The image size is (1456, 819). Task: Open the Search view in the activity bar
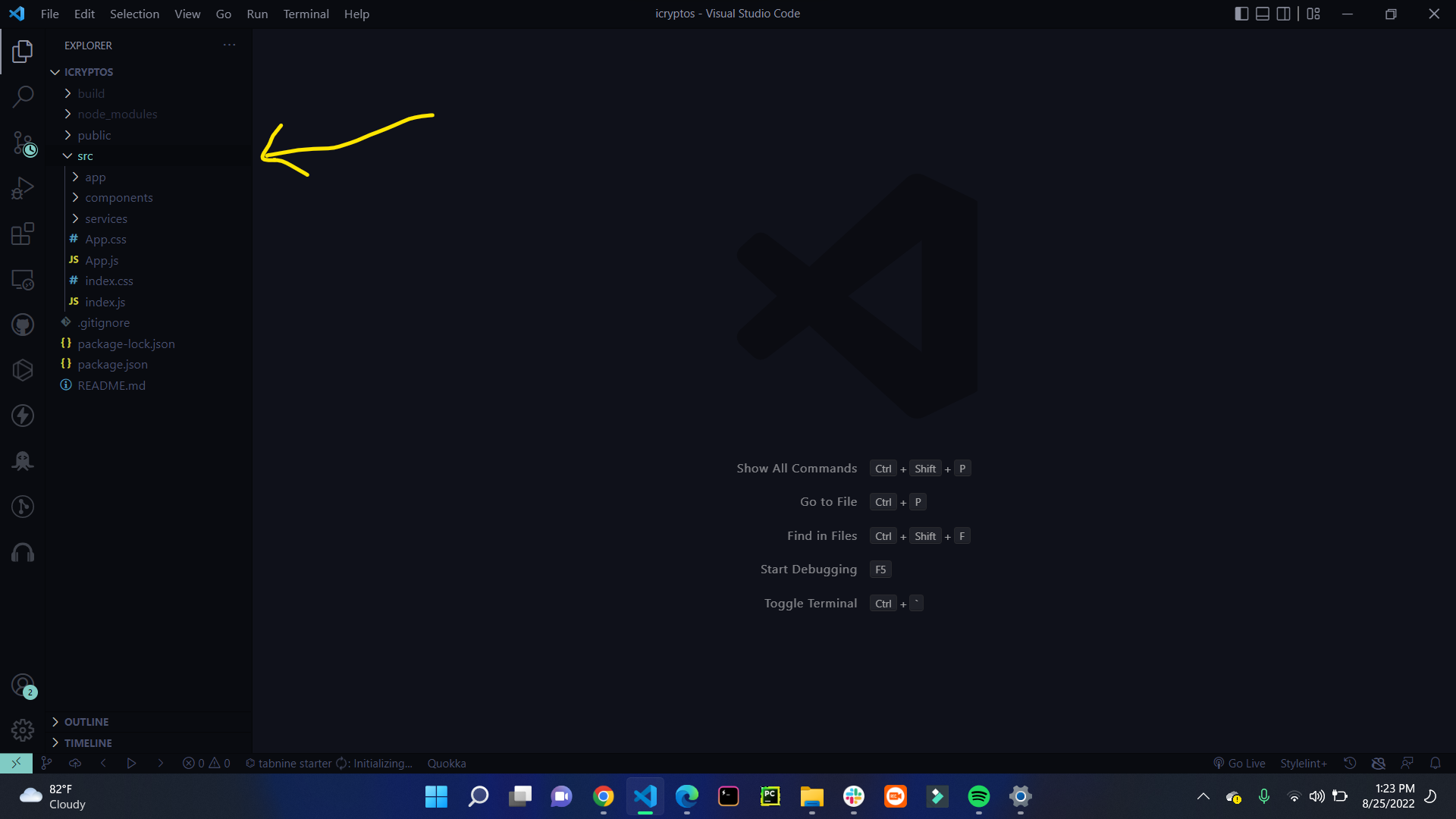[x=23, y=96]
